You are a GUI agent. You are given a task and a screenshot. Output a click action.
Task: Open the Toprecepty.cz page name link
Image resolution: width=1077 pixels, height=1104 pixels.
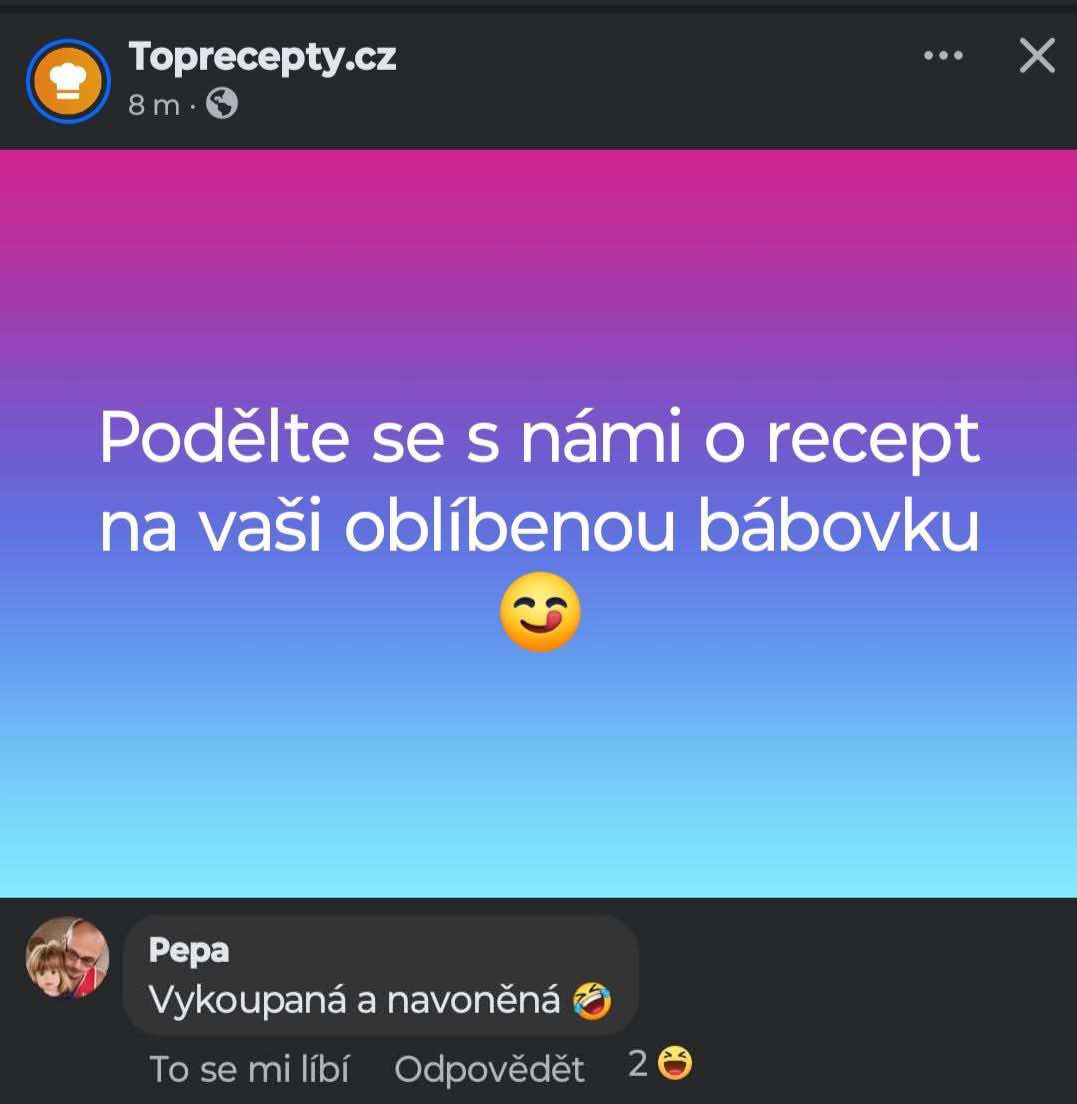263,57
